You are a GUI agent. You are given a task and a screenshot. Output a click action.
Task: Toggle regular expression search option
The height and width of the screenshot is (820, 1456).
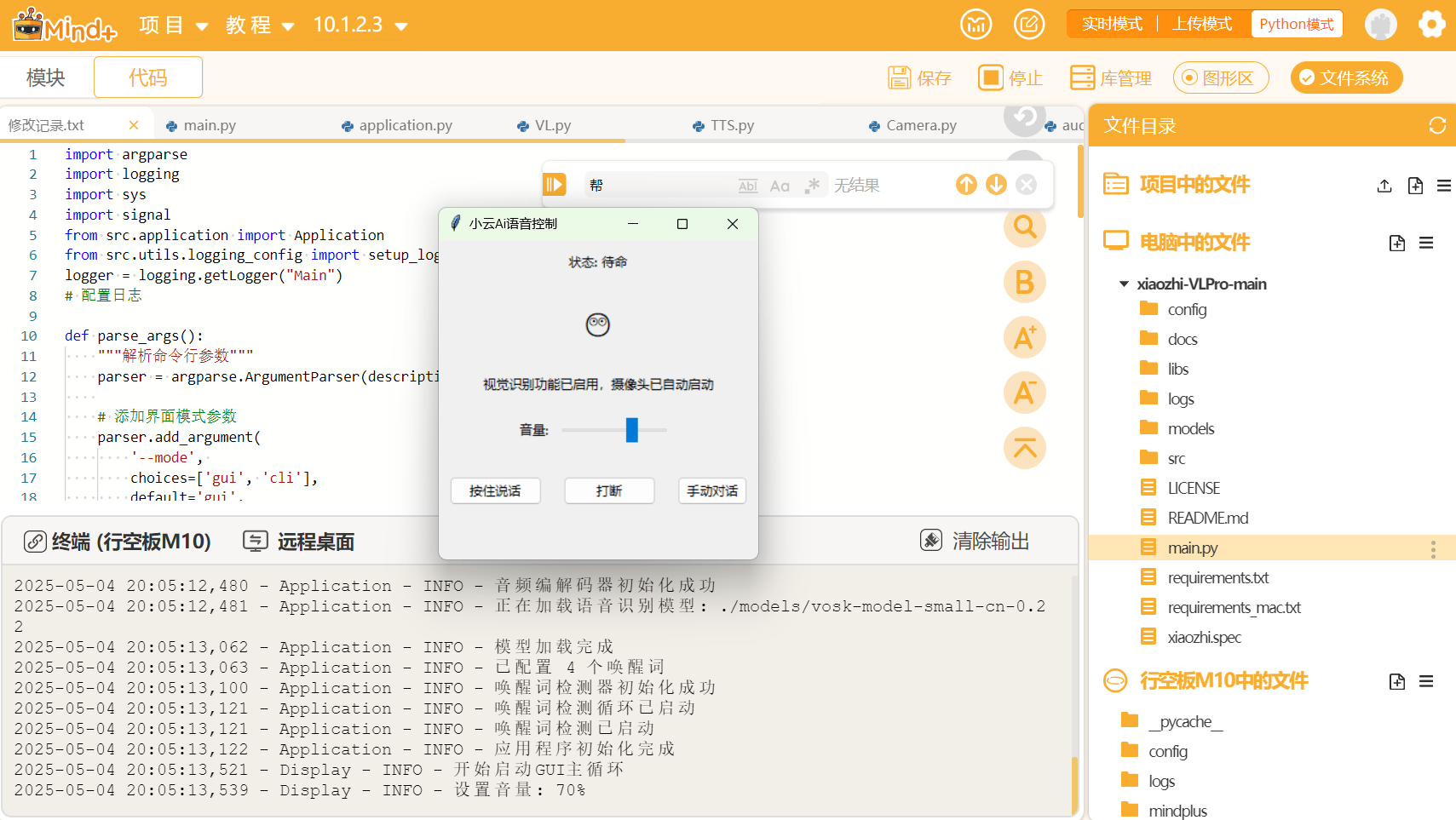[x=812, y=185]
